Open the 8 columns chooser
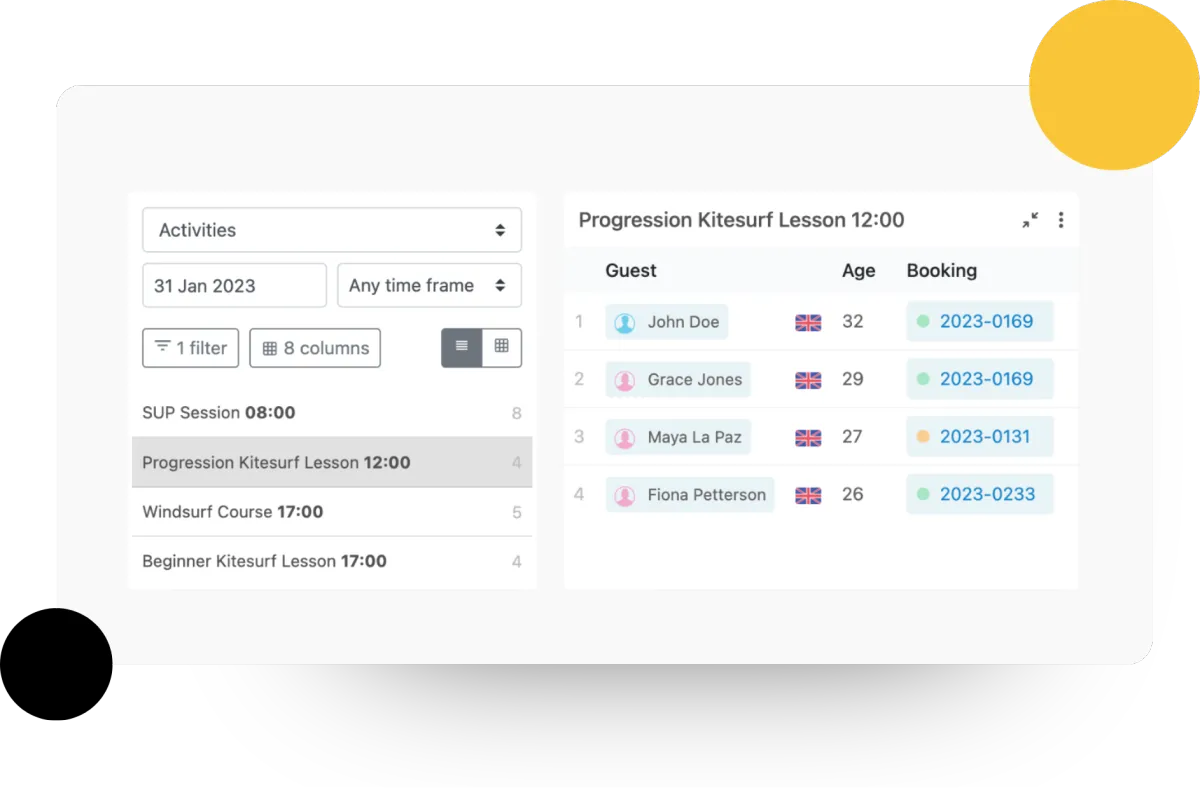1200x788 pixels. [x=315, y=348]
